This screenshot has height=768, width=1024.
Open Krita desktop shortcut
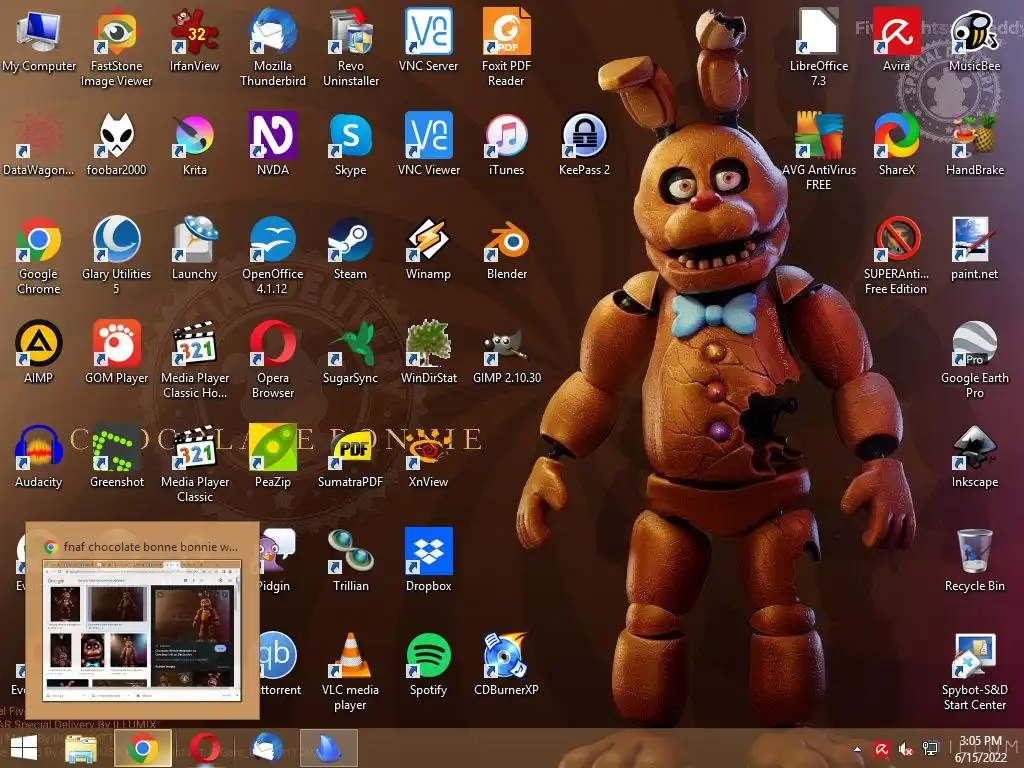coord(194,145)
